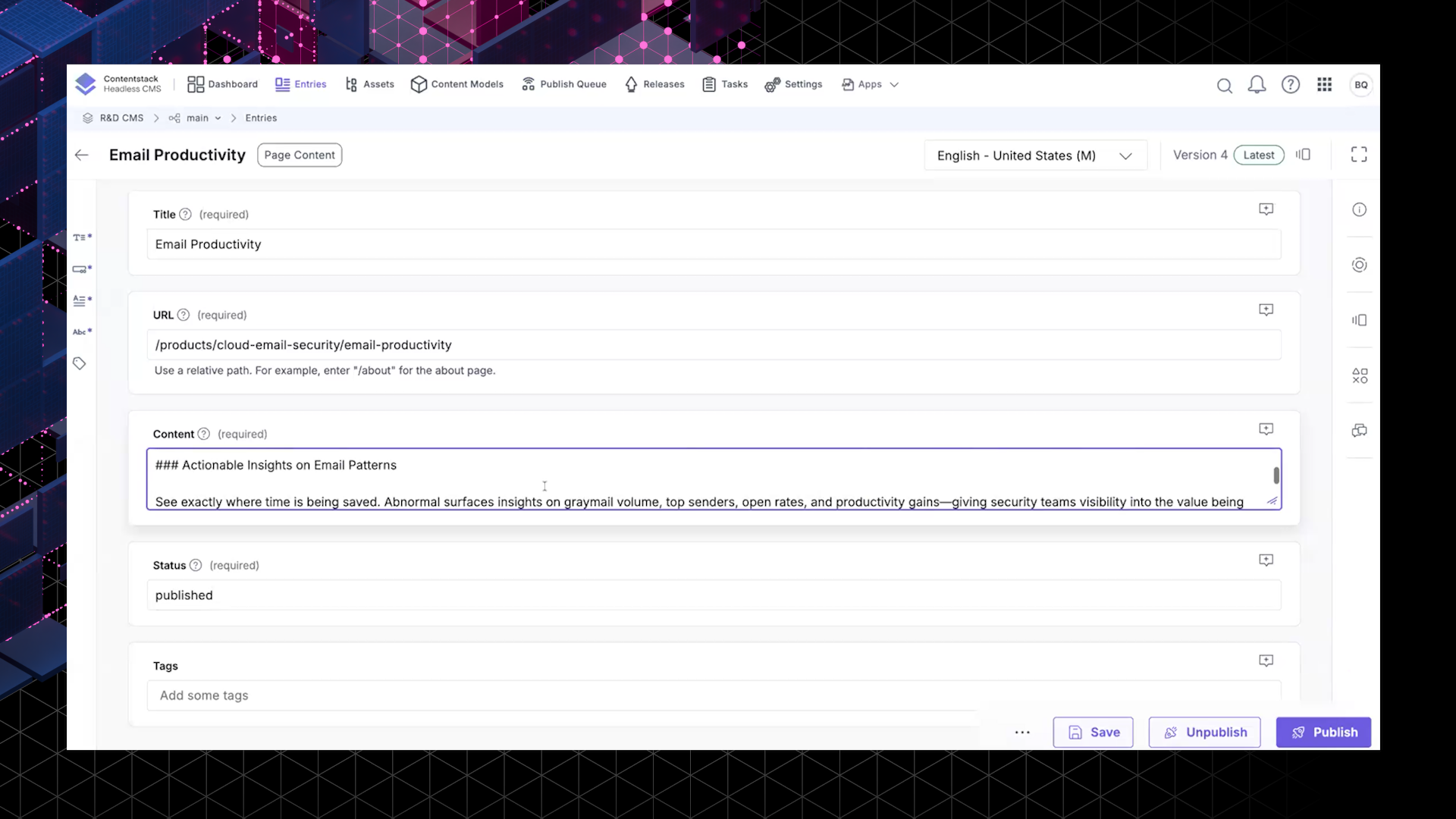The image size is (1456, 819).
Task: Open the Releases section
Action: point(654,84)
